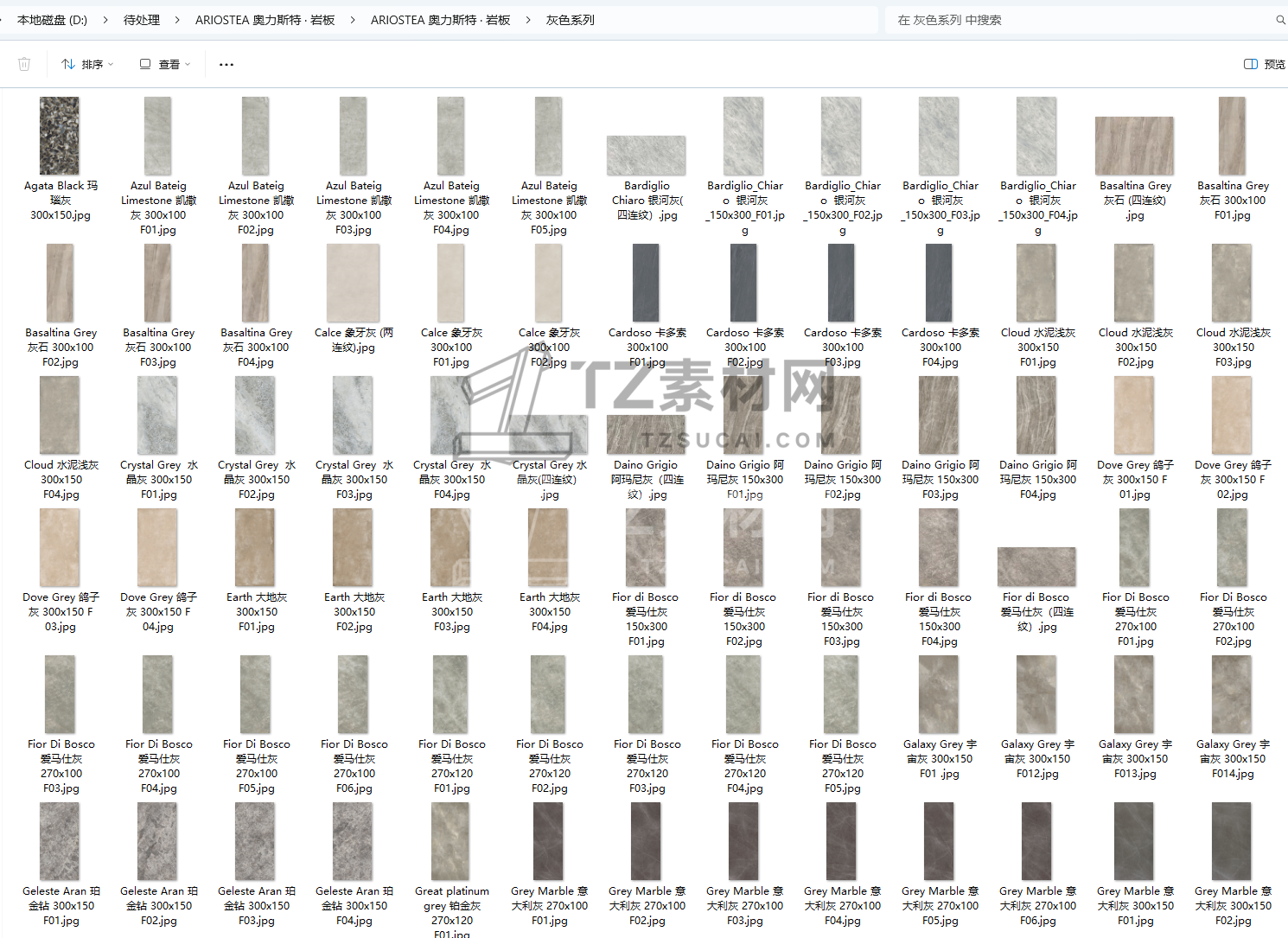Expand chevron just before 灰色系列 breadcrumb
This screenshot has width=1288, height=938.
point(528,20)
